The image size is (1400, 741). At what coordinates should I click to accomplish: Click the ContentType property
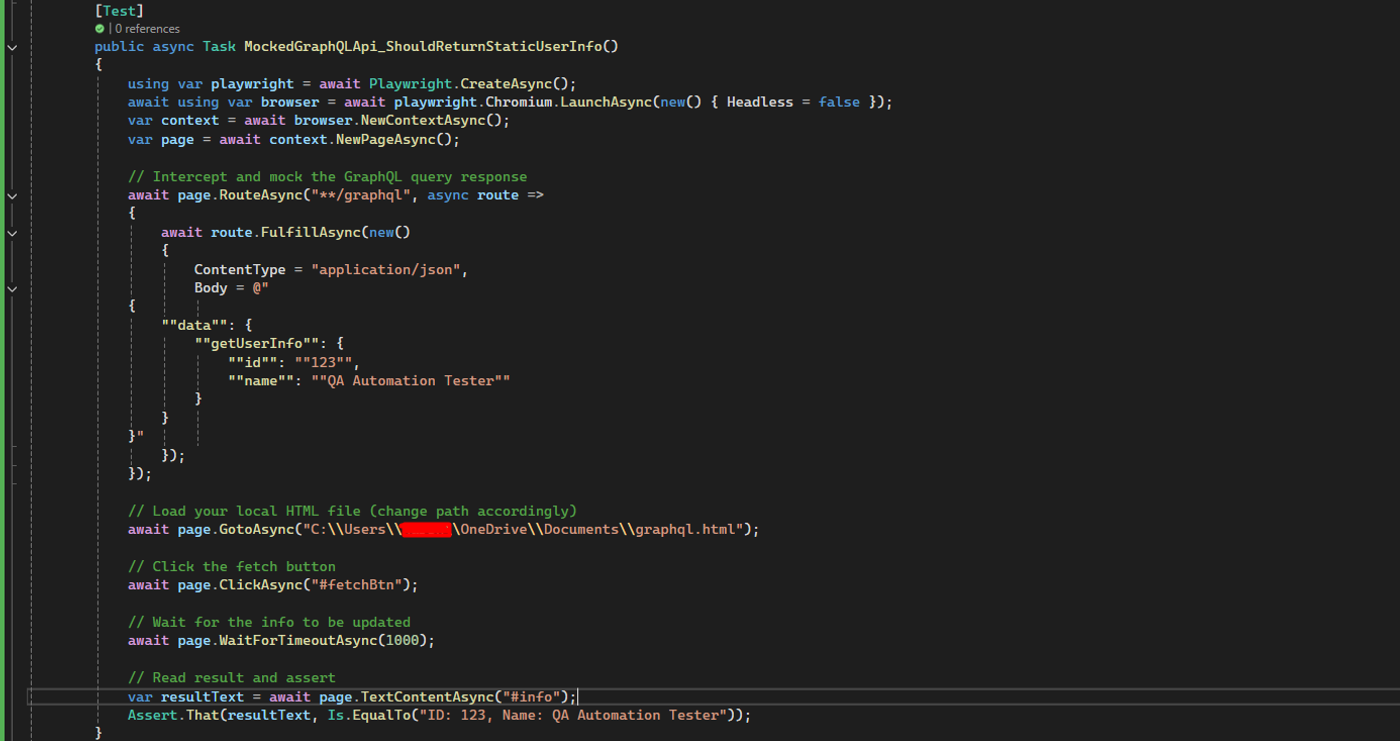coord(240,270)
